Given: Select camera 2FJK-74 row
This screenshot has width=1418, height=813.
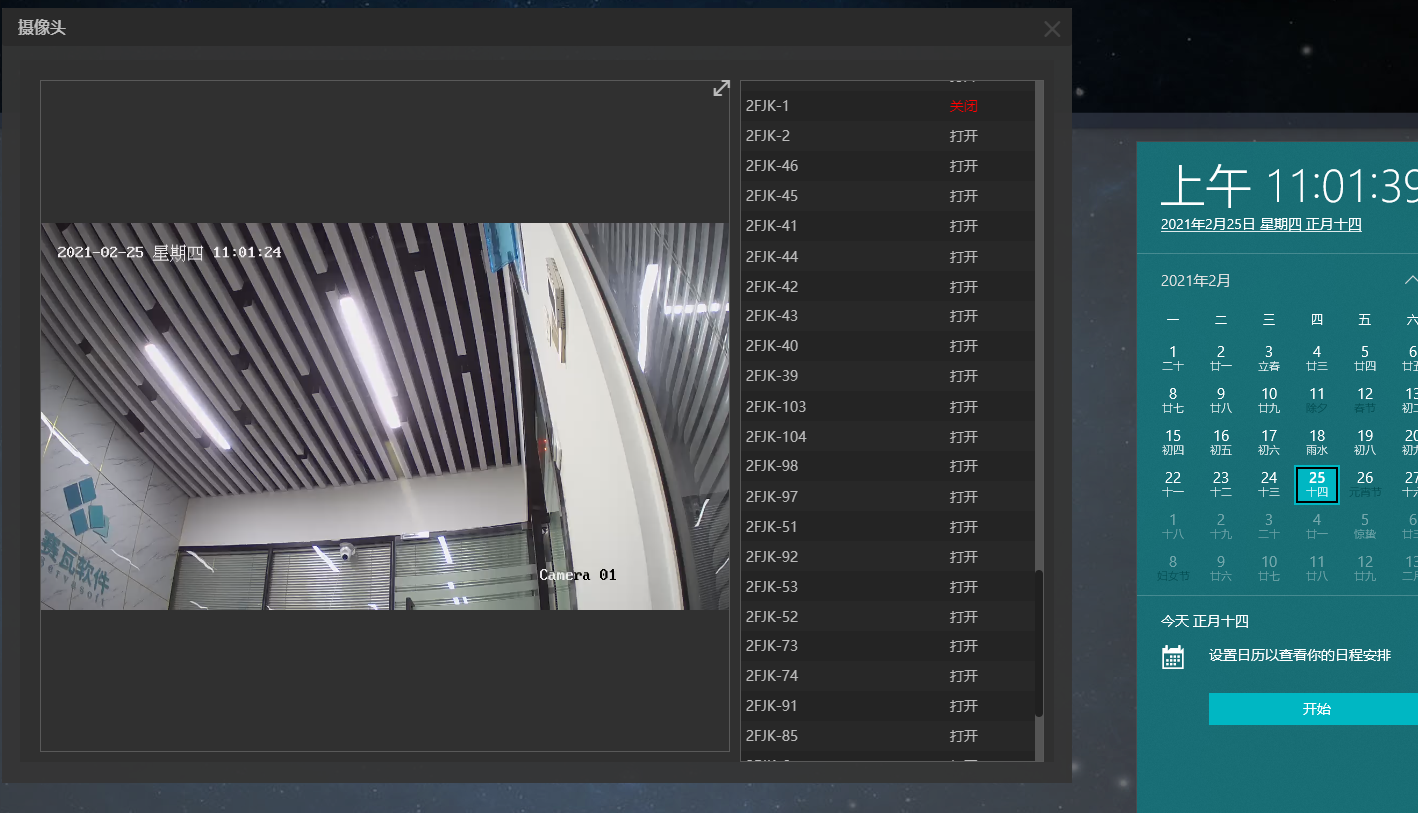Looking at the screenshot, I should tap(887, 676).
